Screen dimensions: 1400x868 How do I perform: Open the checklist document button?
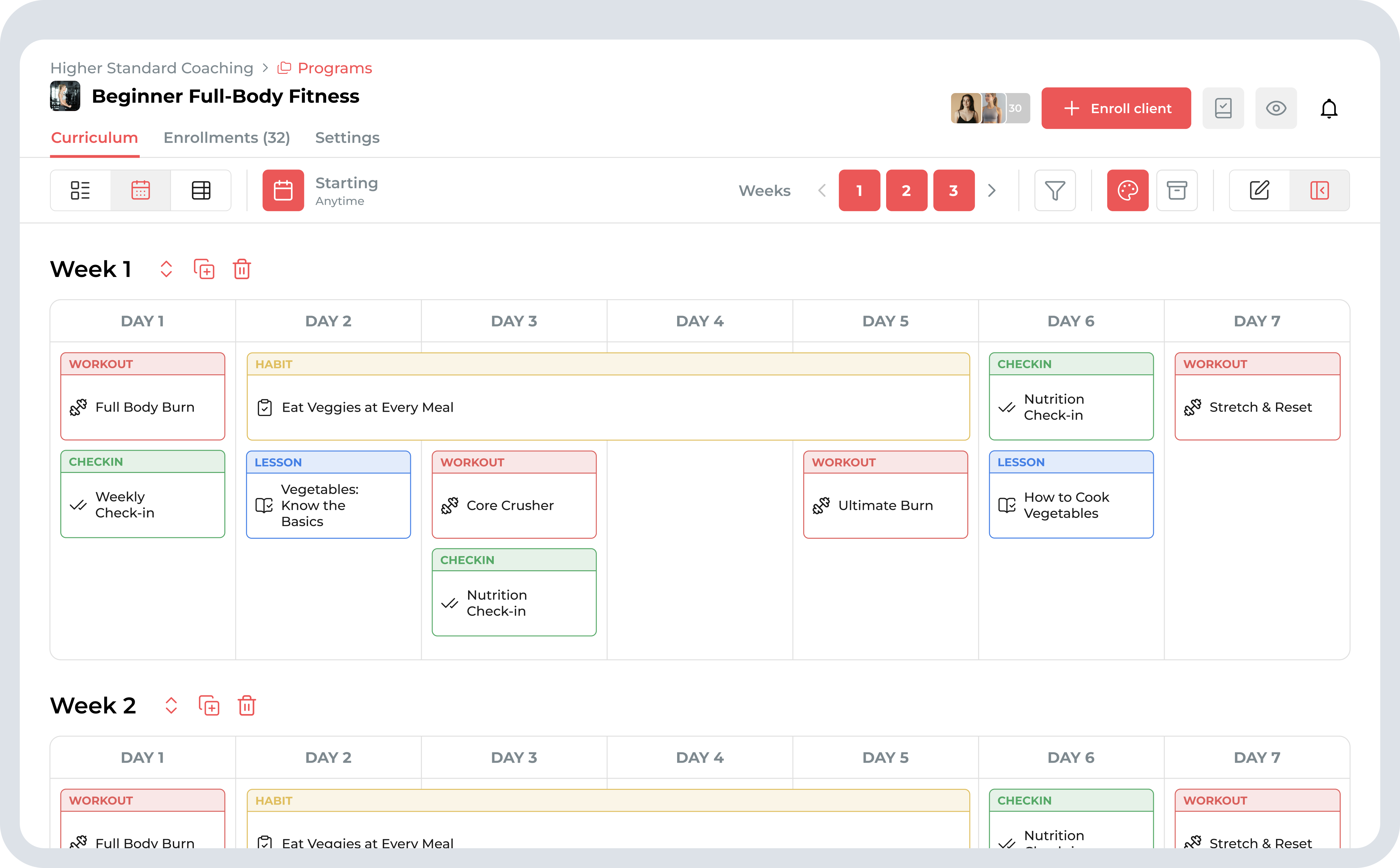[x=1223, y=108]
